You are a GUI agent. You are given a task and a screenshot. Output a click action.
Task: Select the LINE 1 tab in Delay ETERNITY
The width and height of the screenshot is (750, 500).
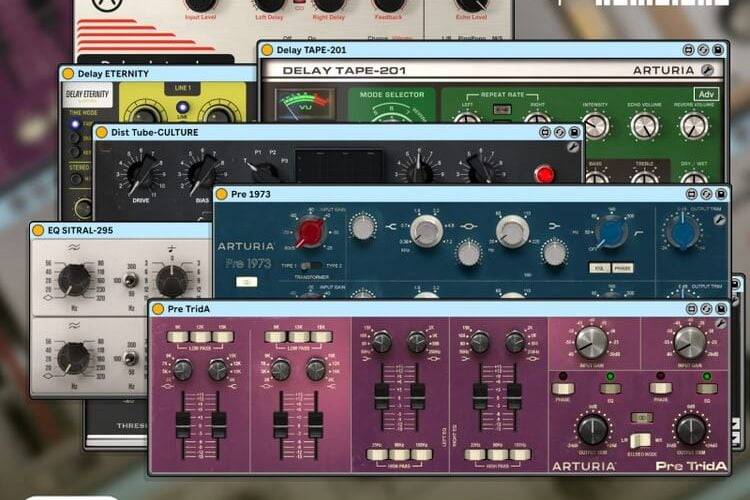pos(183,88)
